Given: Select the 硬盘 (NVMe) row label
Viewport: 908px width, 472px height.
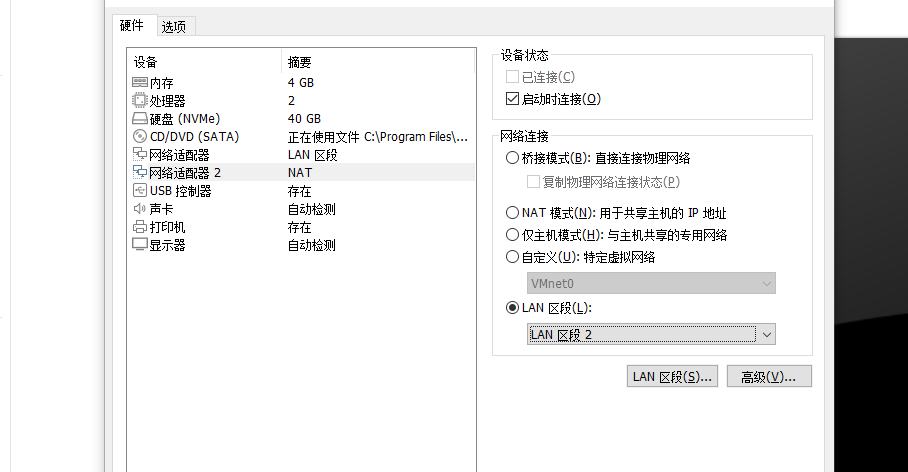Looking at the screenshot, I should [x=185, y=119].
